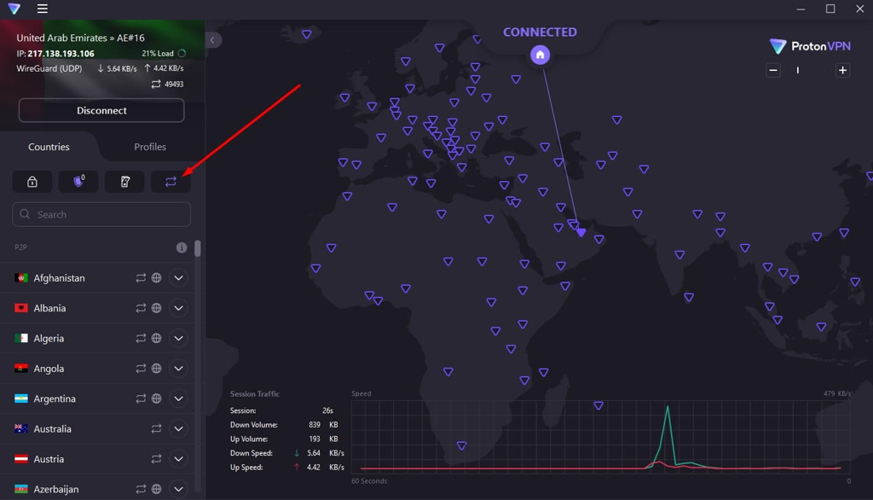
Task: Collapse the sidebar with arrow icon
Action: (213, 40)
